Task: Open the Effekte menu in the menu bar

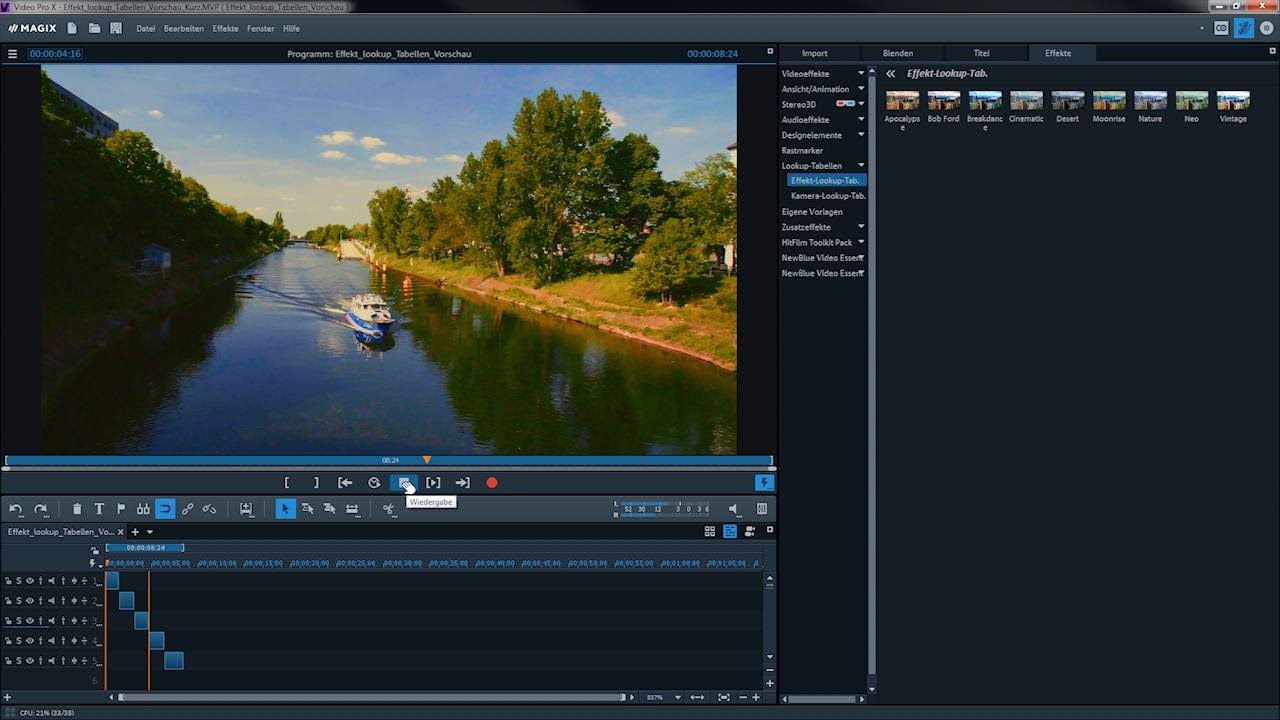Action: click(225, 29)
